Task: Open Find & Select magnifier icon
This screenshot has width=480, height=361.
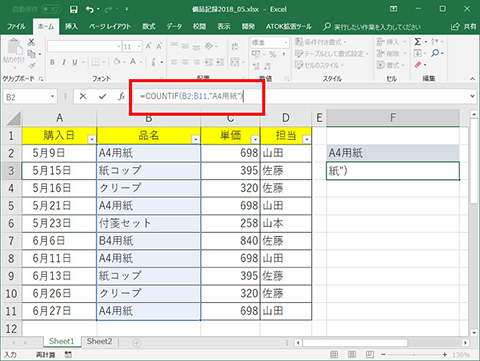Action: pos(435,53)
